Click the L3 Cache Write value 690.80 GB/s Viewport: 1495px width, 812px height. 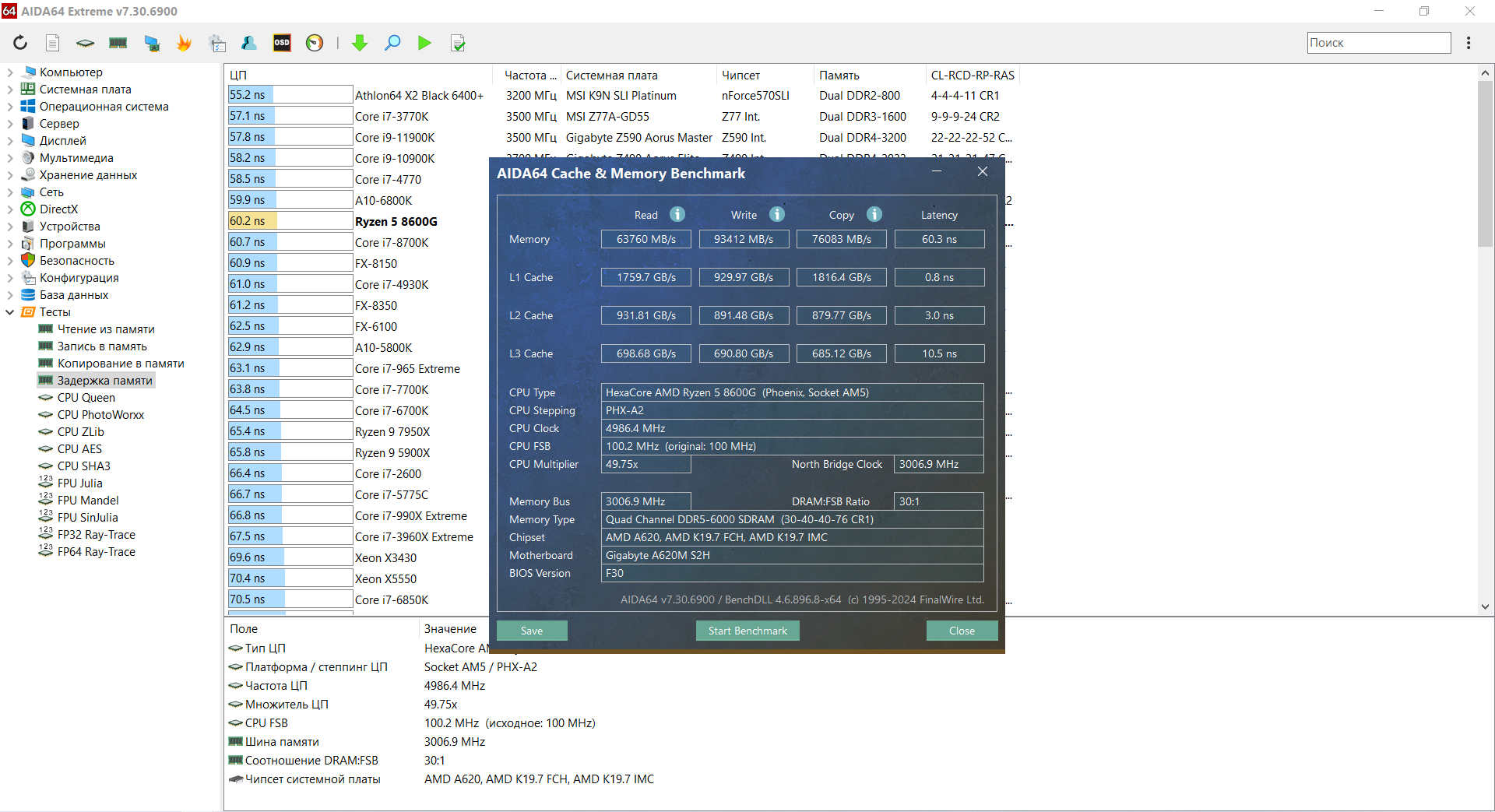pyautogui.click(x=744, y=353)
